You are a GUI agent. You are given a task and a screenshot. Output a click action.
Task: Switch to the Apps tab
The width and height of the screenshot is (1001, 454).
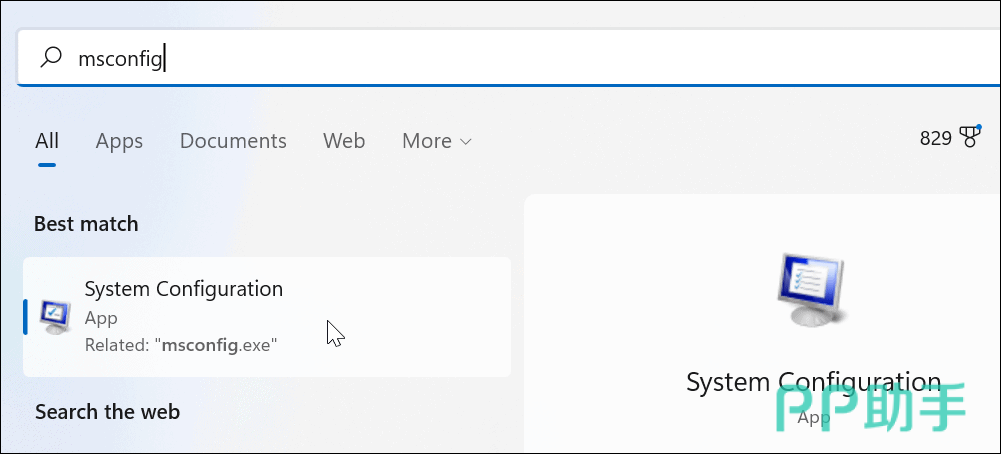click(119, 141)
